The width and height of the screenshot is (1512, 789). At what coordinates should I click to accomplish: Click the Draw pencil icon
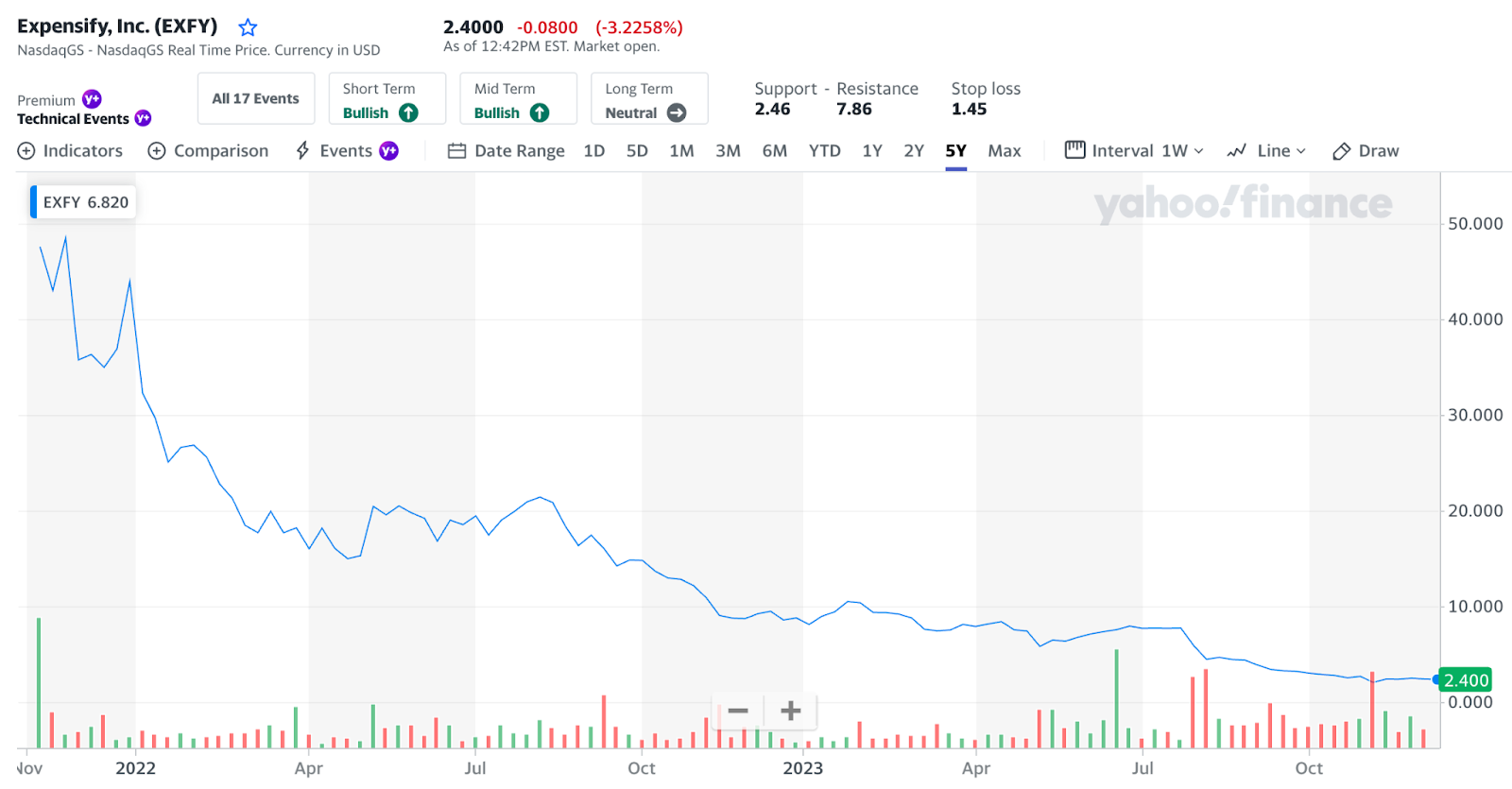click(x=1341, y=151)
